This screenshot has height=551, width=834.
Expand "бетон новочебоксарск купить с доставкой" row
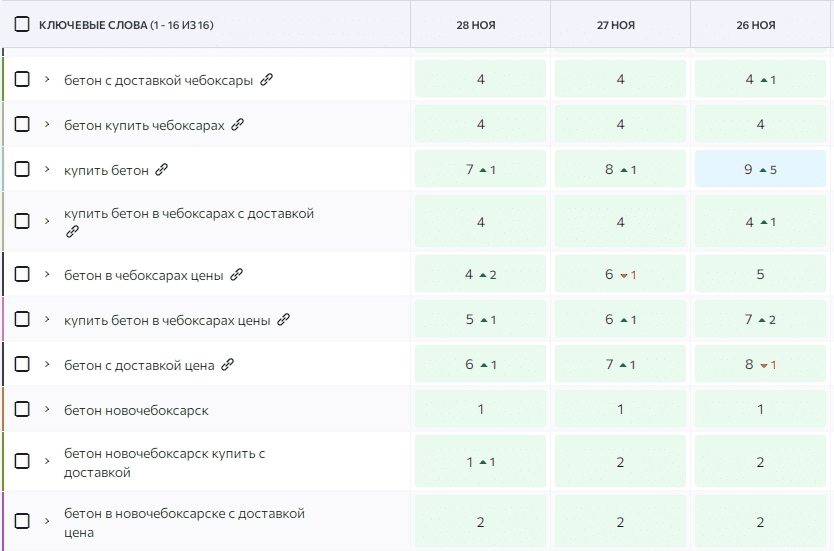click(x=47, y=461)
